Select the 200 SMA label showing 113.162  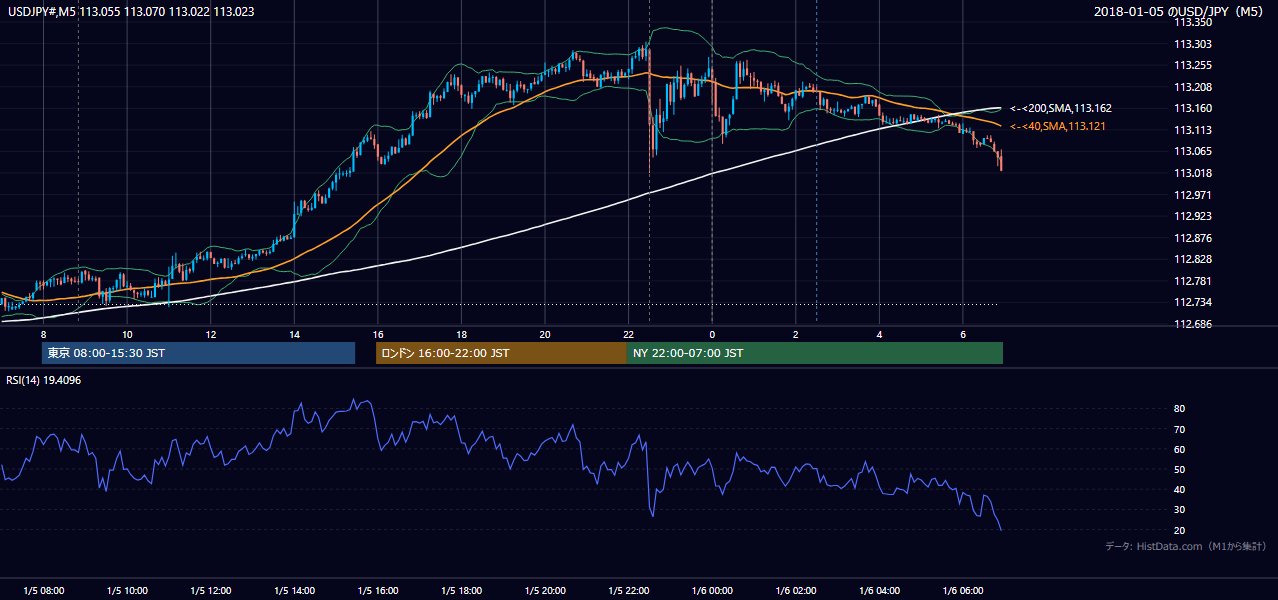tap(1060, 108)
